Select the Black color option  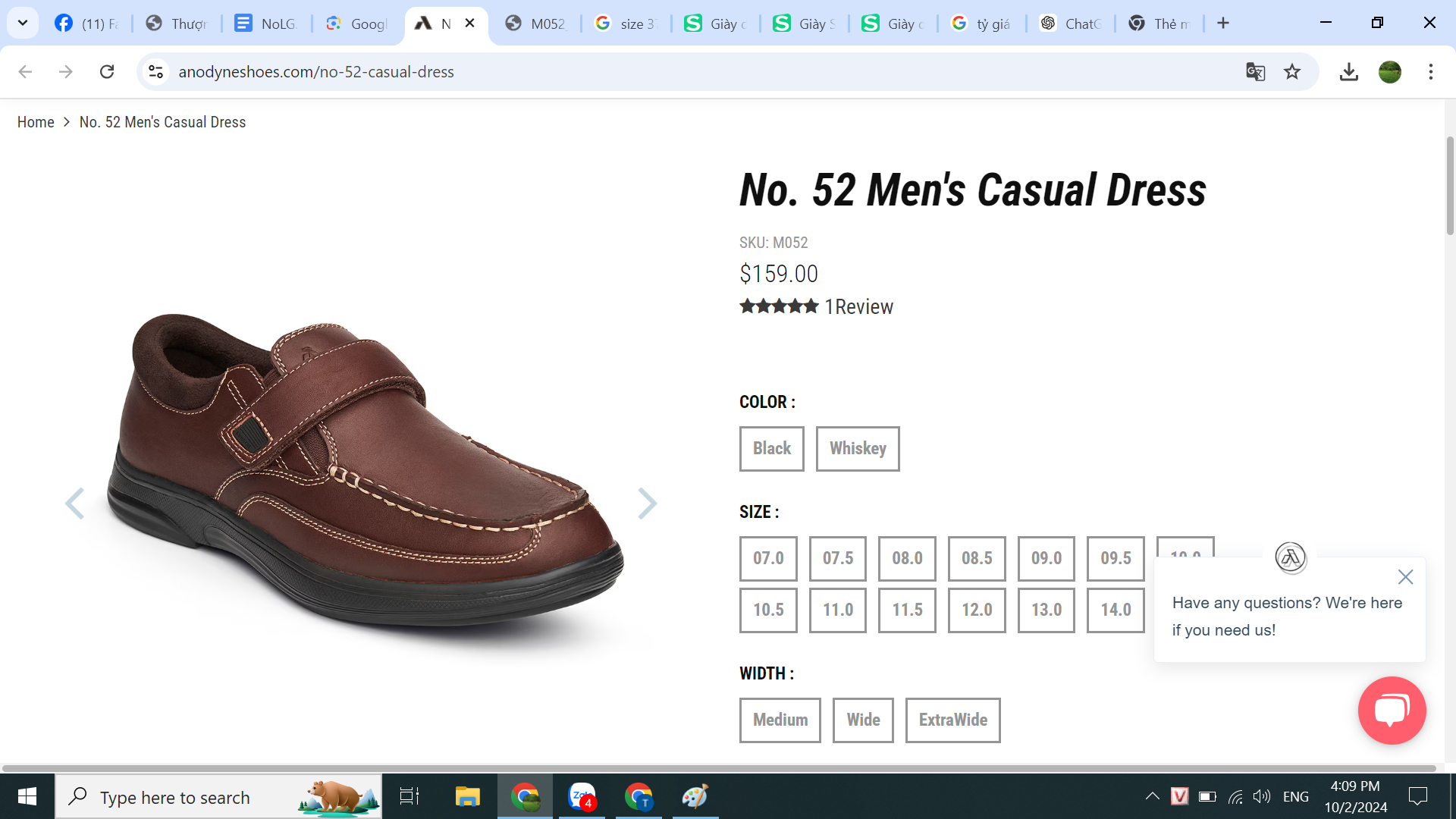click(x=771, y=449)
